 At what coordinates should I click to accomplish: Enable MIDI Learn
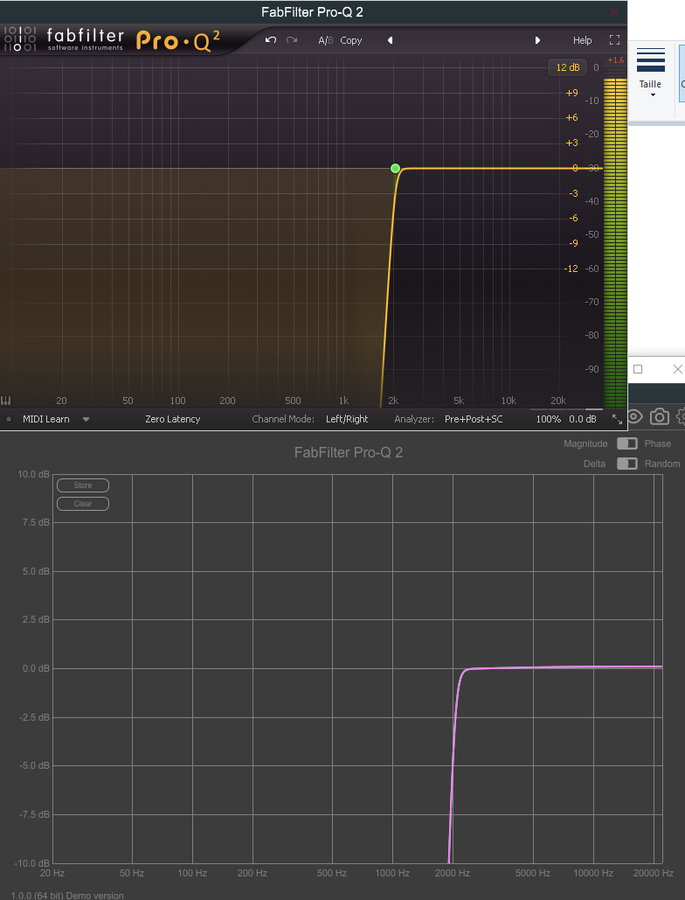click(46, 419)
